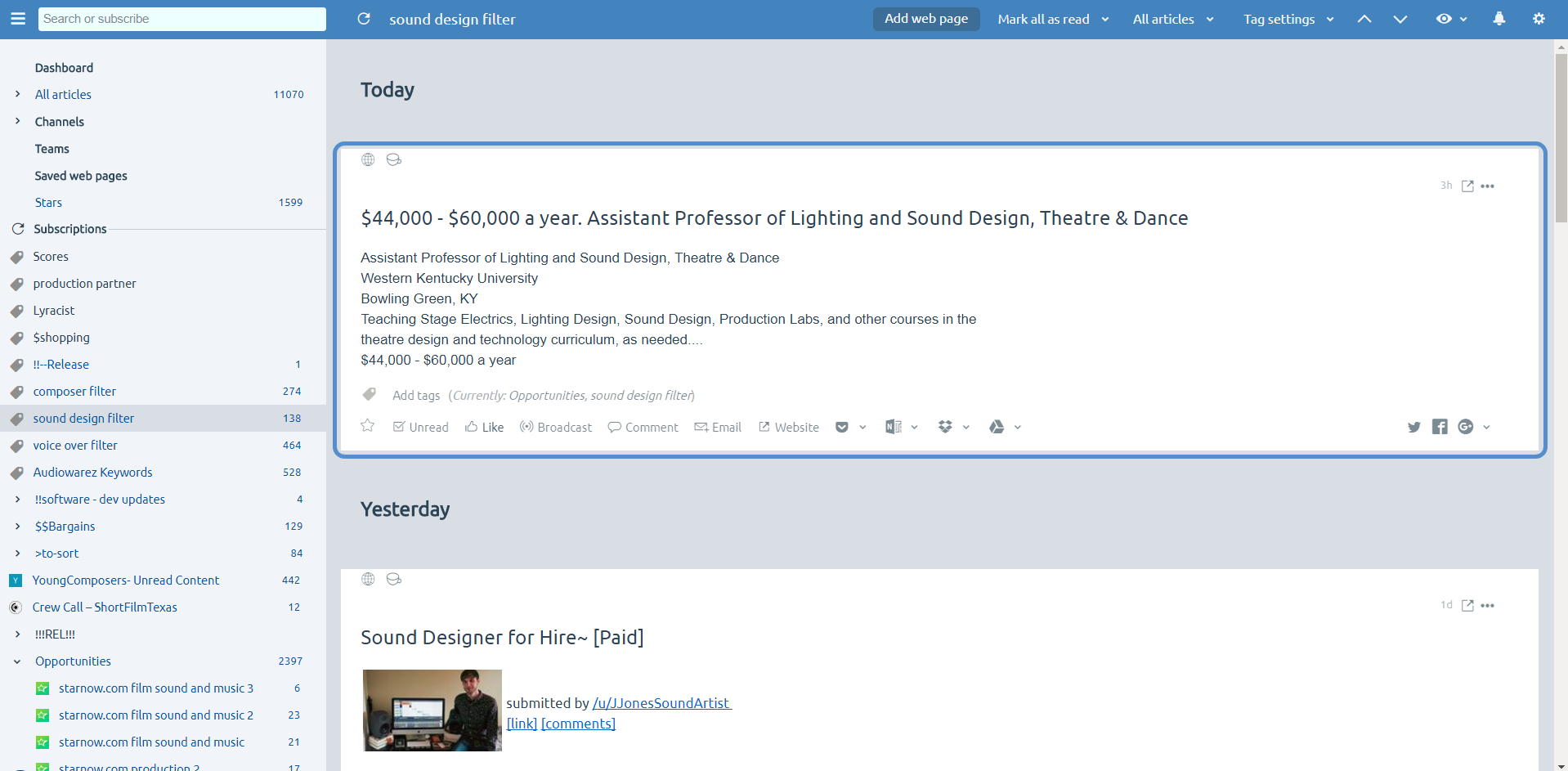1568x771 pixels.
Task: Open the /u/JJonesSoundArtist profile link
Action: (x=661, y=702)
